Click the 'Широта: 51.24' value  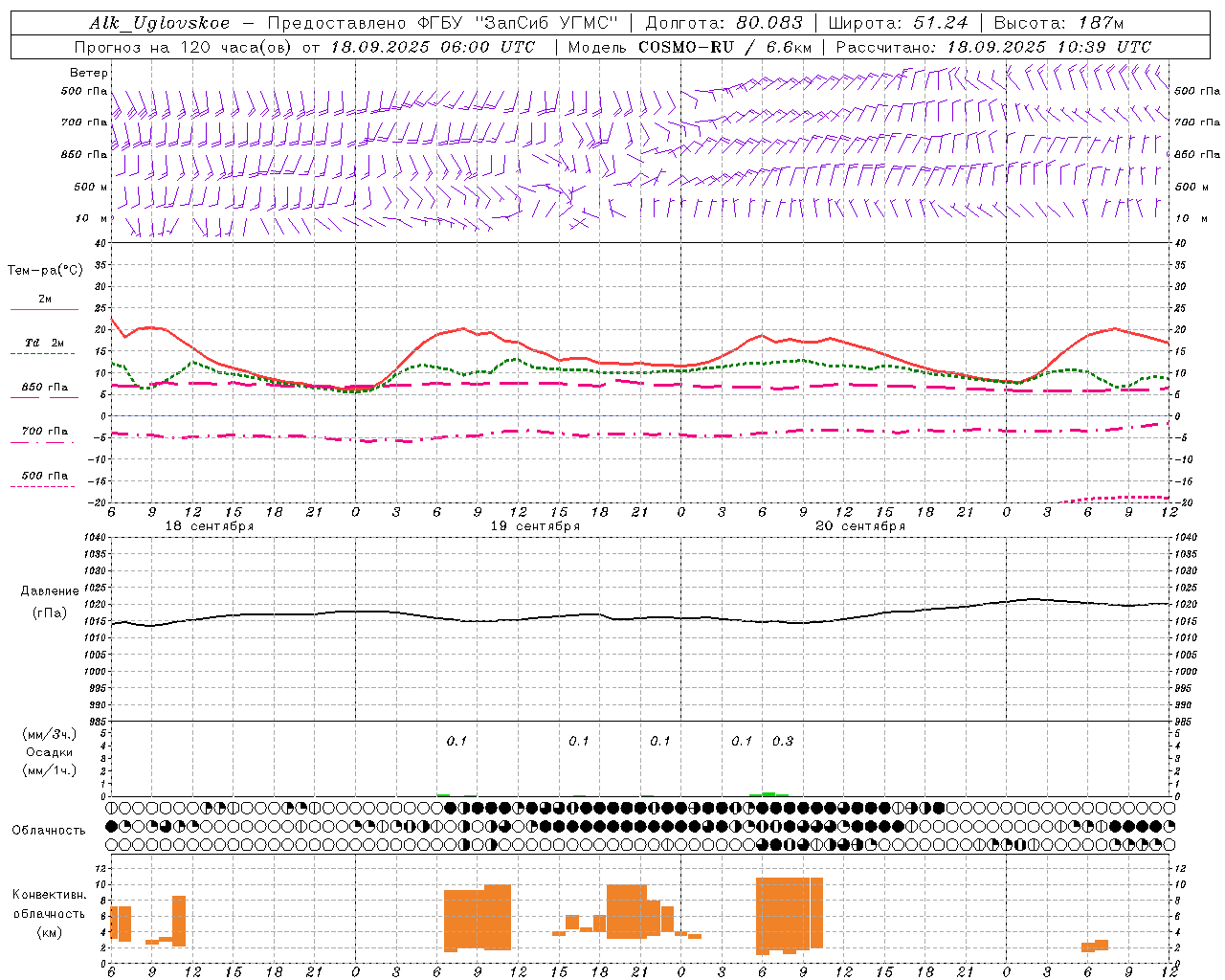tap(898, 23)
